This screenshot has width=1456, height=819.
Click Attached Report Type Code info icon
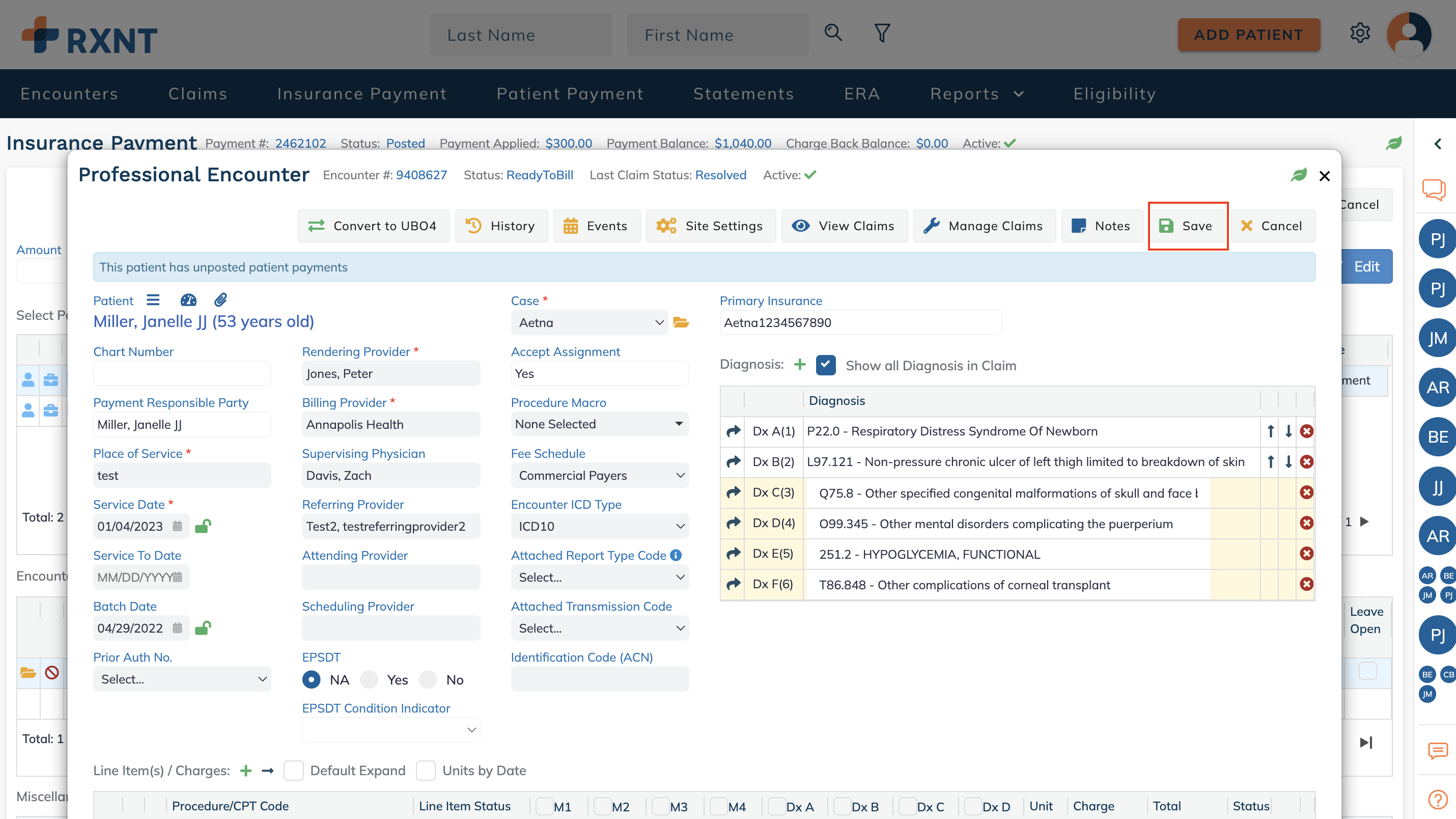(676, 555)
